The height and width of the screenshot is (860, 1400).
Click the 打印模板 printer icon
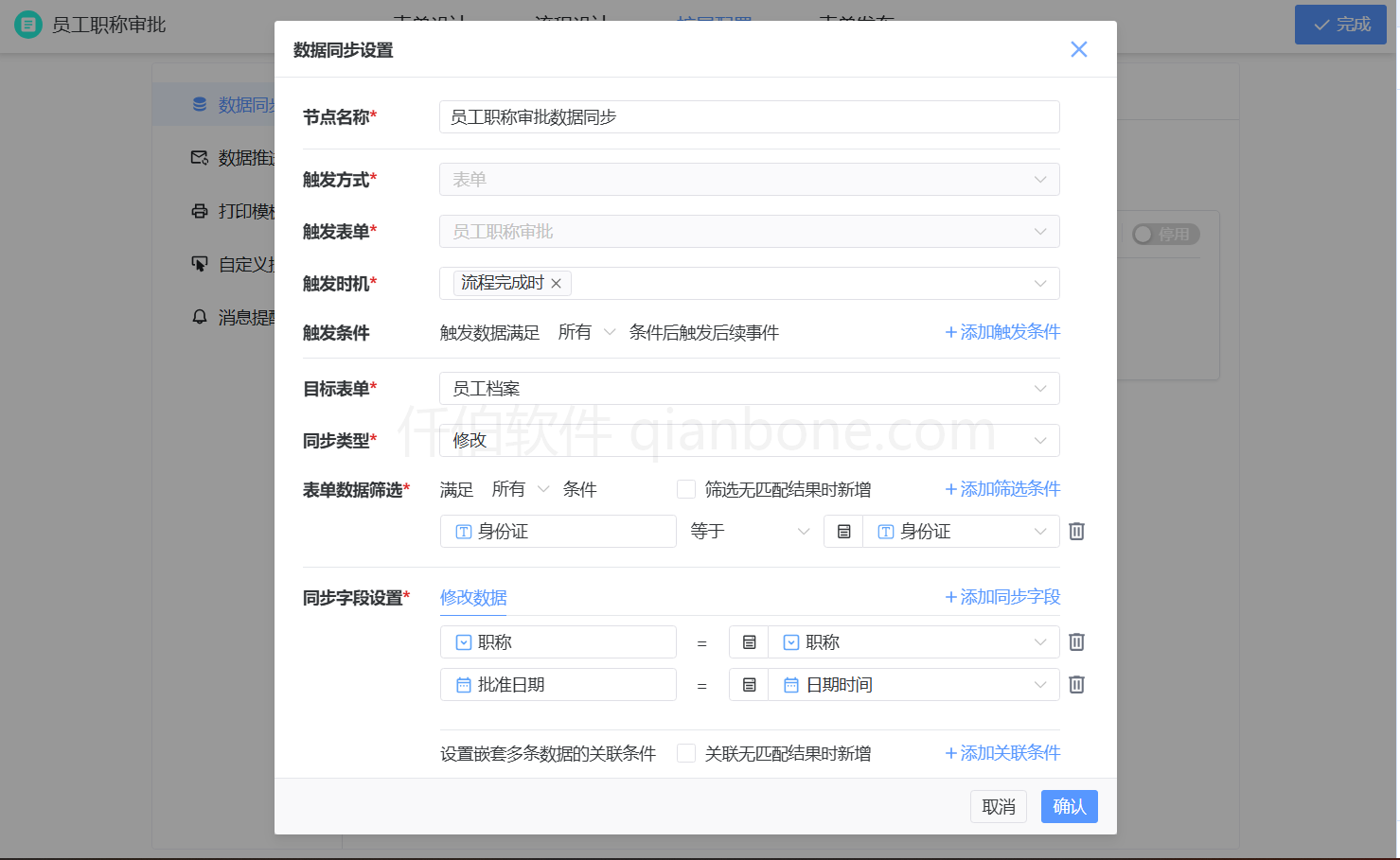[199, 211]
